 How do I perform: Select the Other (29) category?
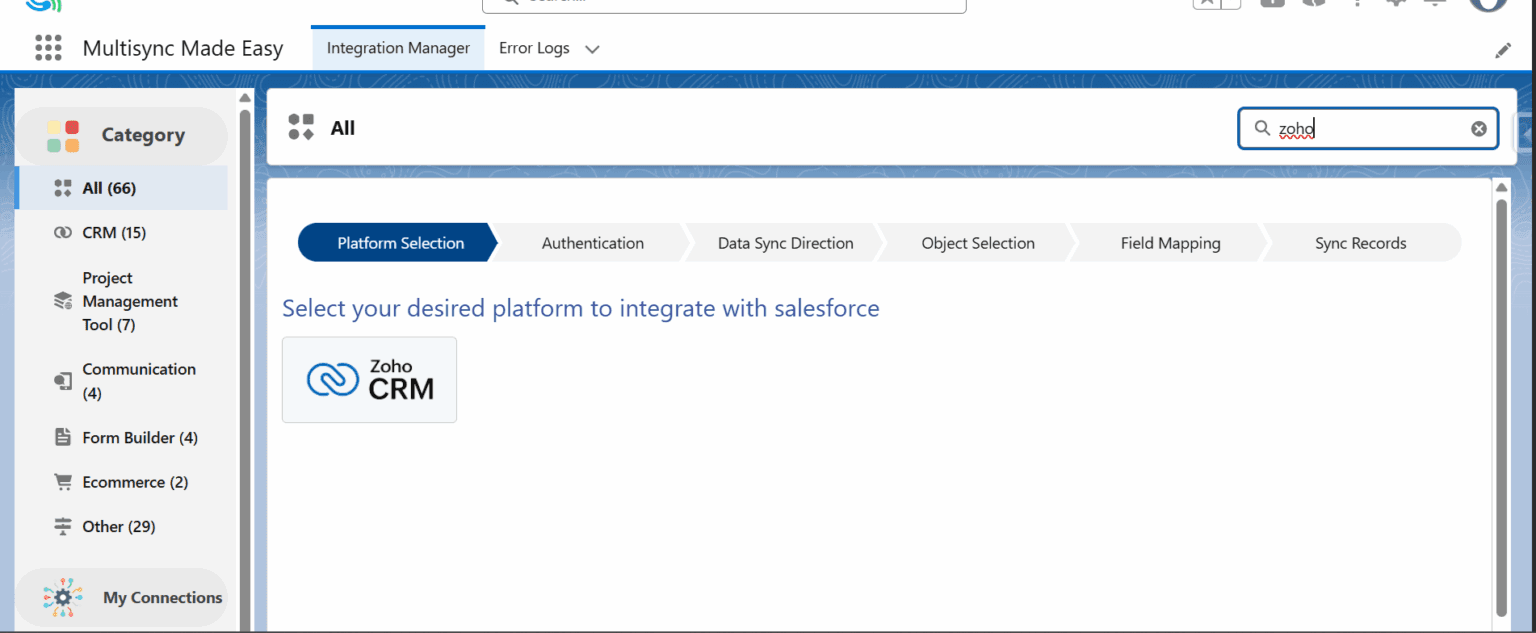[118, 526]
